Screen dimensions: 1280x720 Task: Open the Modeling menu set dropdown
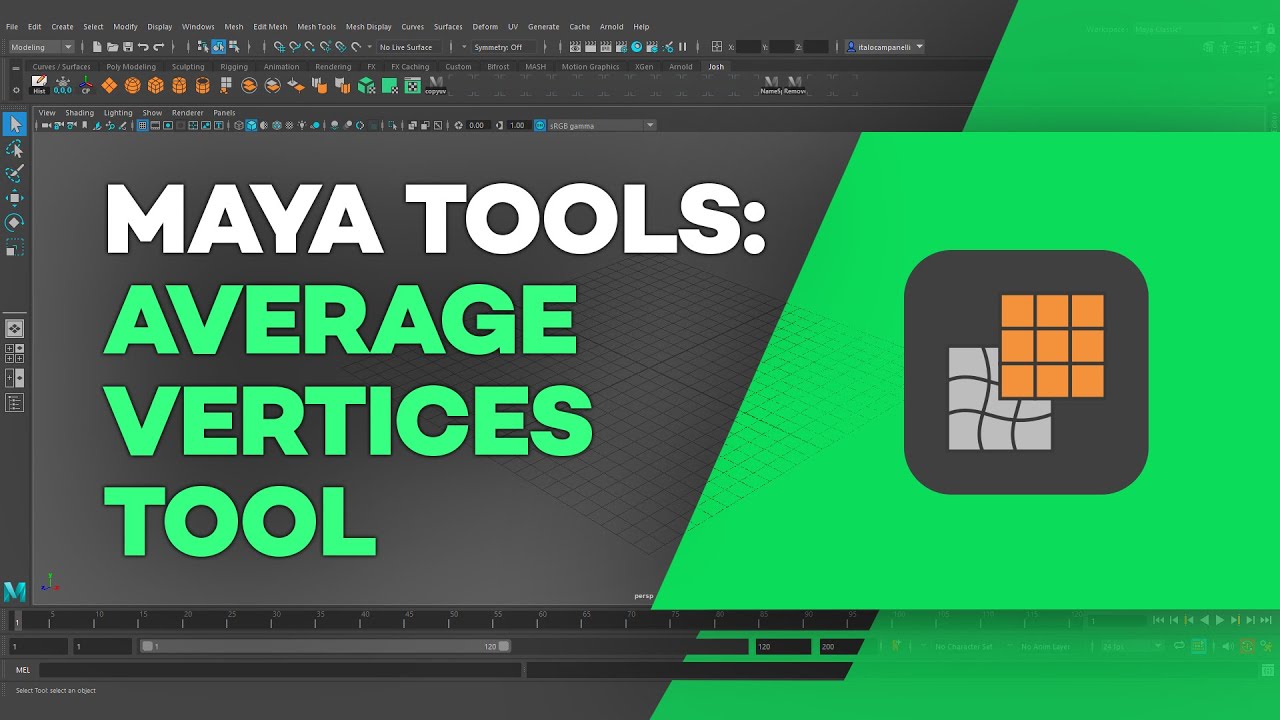41,47
